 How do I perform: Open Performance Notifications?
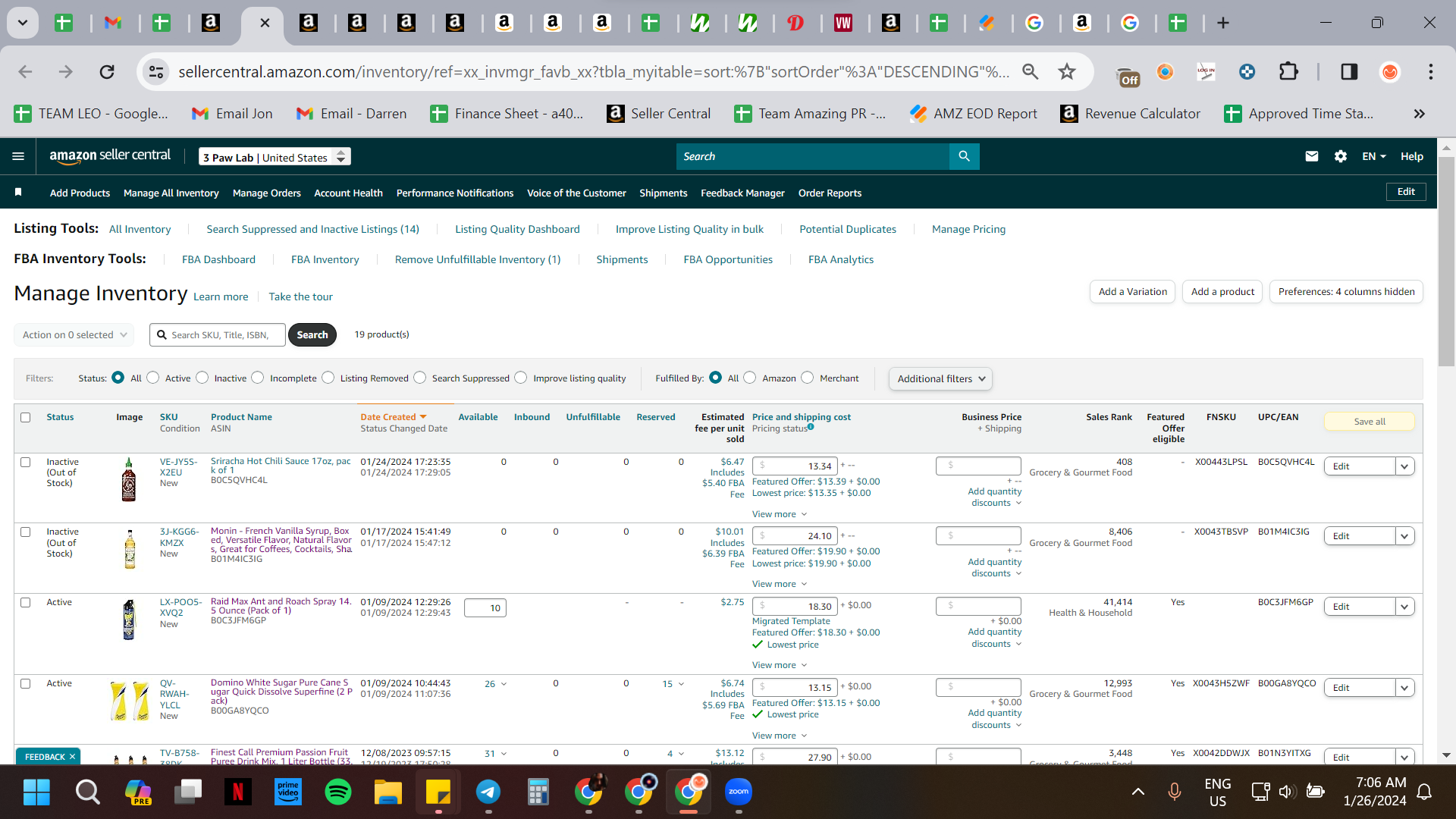(x=455, y=193)
